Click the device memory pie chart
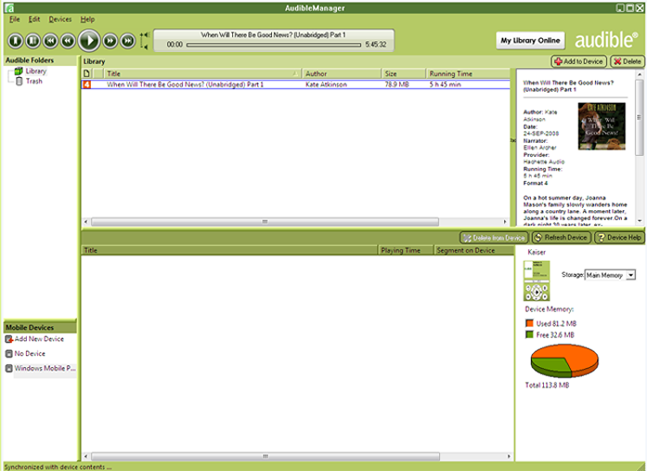Viewport: 647px width, 471px height. point(564,360)
